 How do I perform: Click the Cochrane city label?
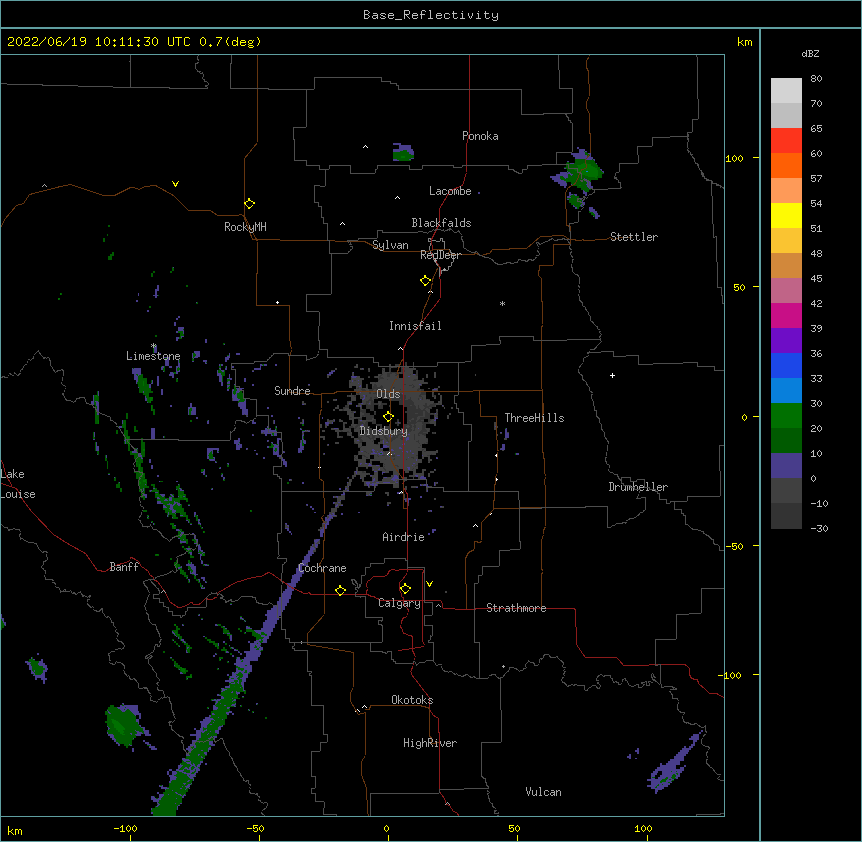322,568
